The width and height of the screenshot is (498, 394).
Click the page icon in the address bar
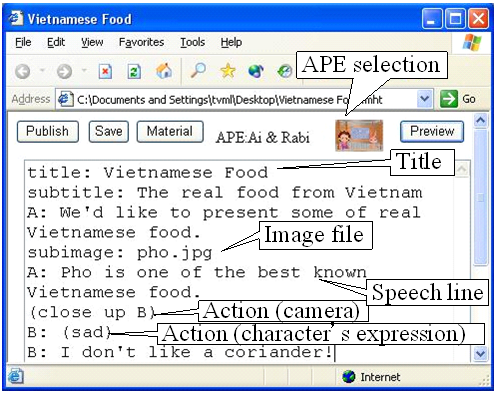pos(66,99)
